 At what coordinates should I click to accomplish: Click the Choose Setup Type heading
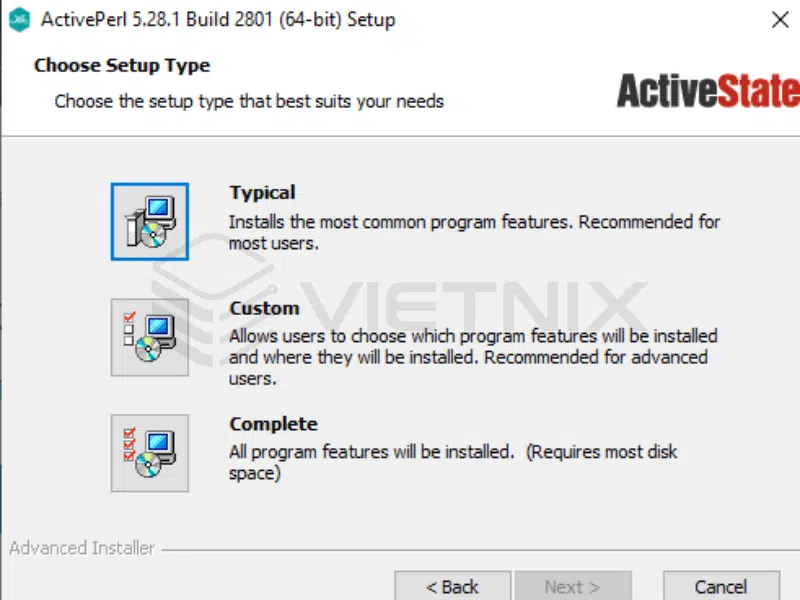[122, 66]
